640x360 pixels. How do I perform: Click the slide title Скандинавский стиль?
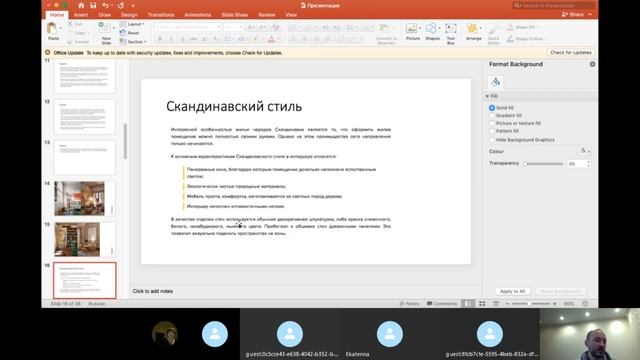pyautogui.click(x=234, y=107)
